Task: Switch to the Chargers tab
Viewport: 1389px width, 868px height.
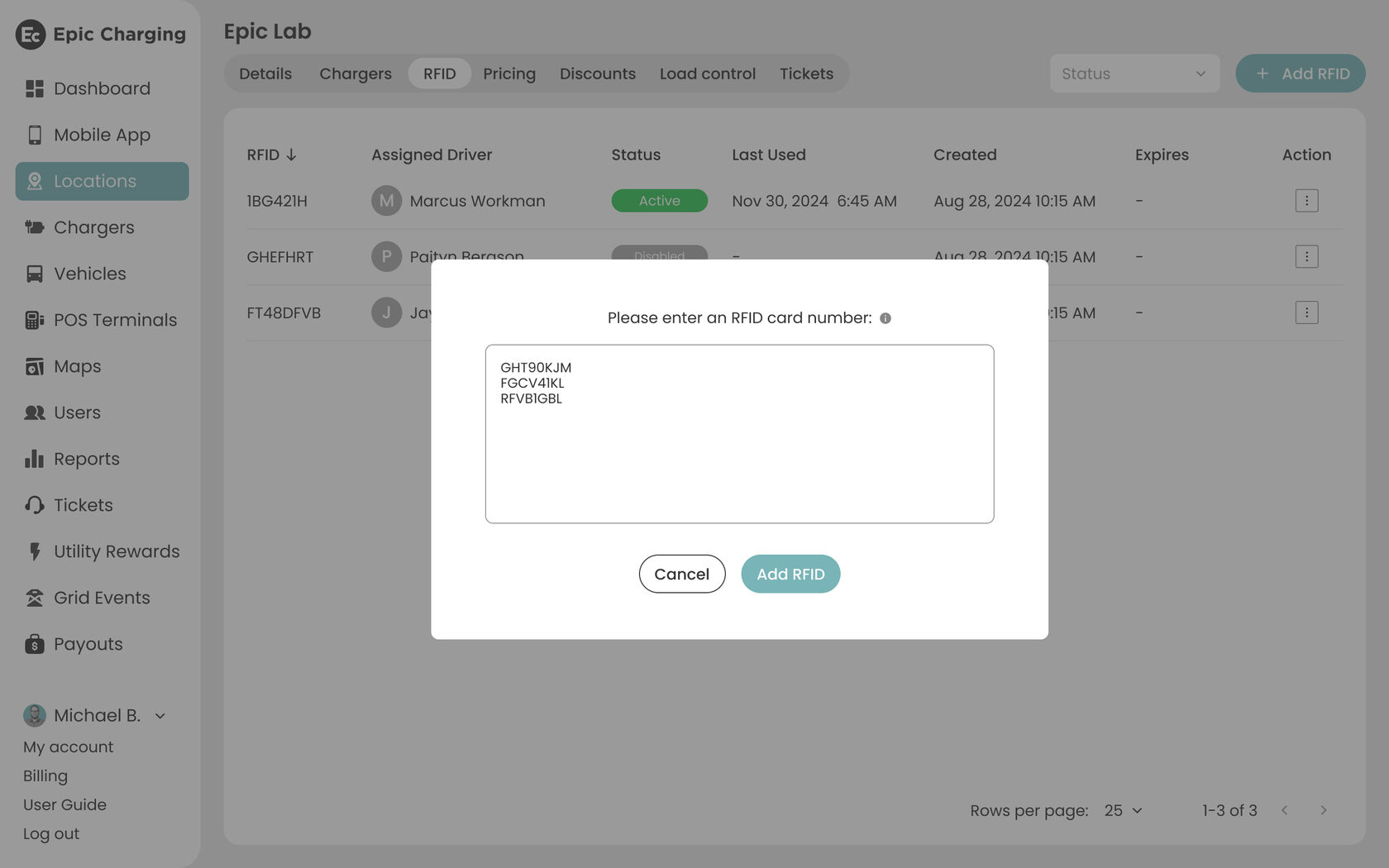Action: pyautogui.click(x=356, y=74)
